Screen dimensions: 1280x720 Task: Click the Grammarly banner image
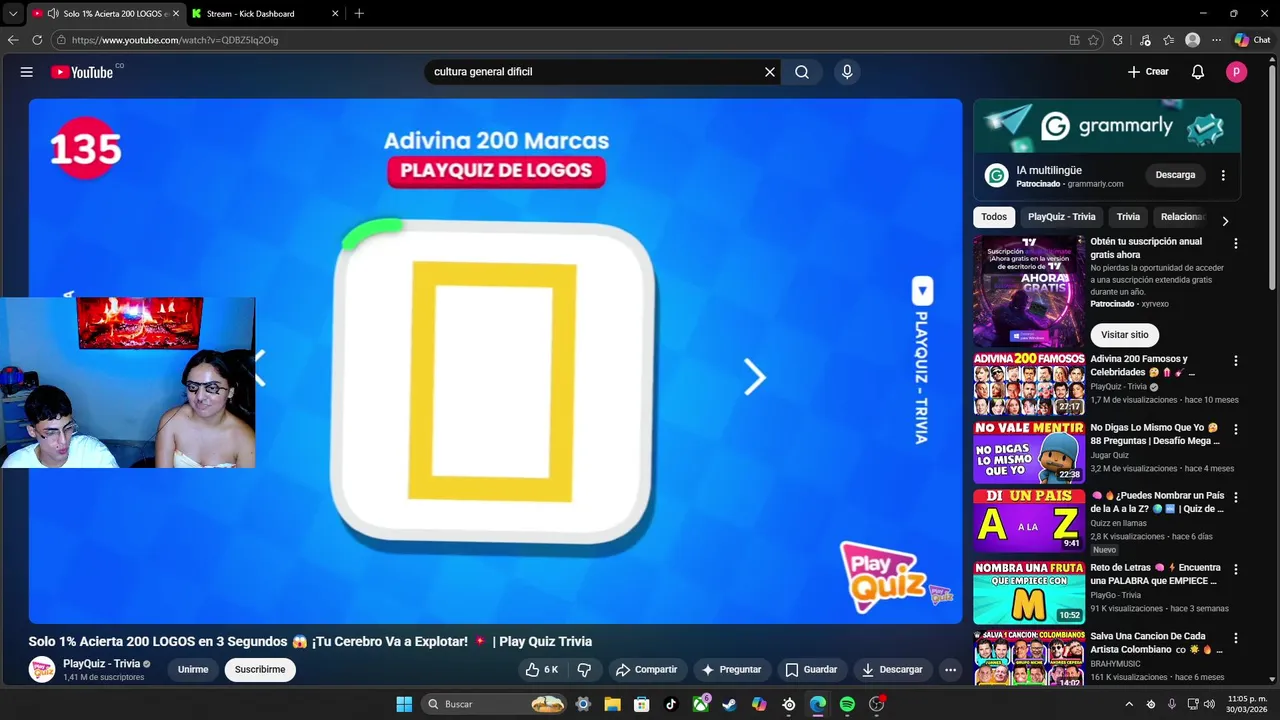click(x=1107, y=125)
